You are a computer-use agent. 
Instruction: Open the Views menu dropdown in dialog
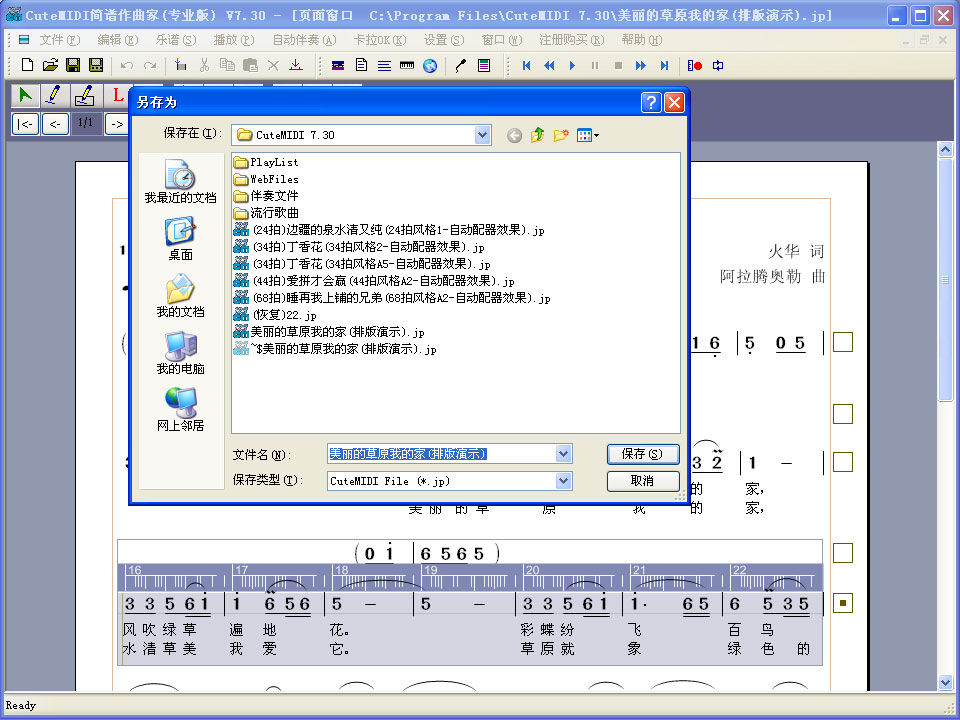(588, 135)
